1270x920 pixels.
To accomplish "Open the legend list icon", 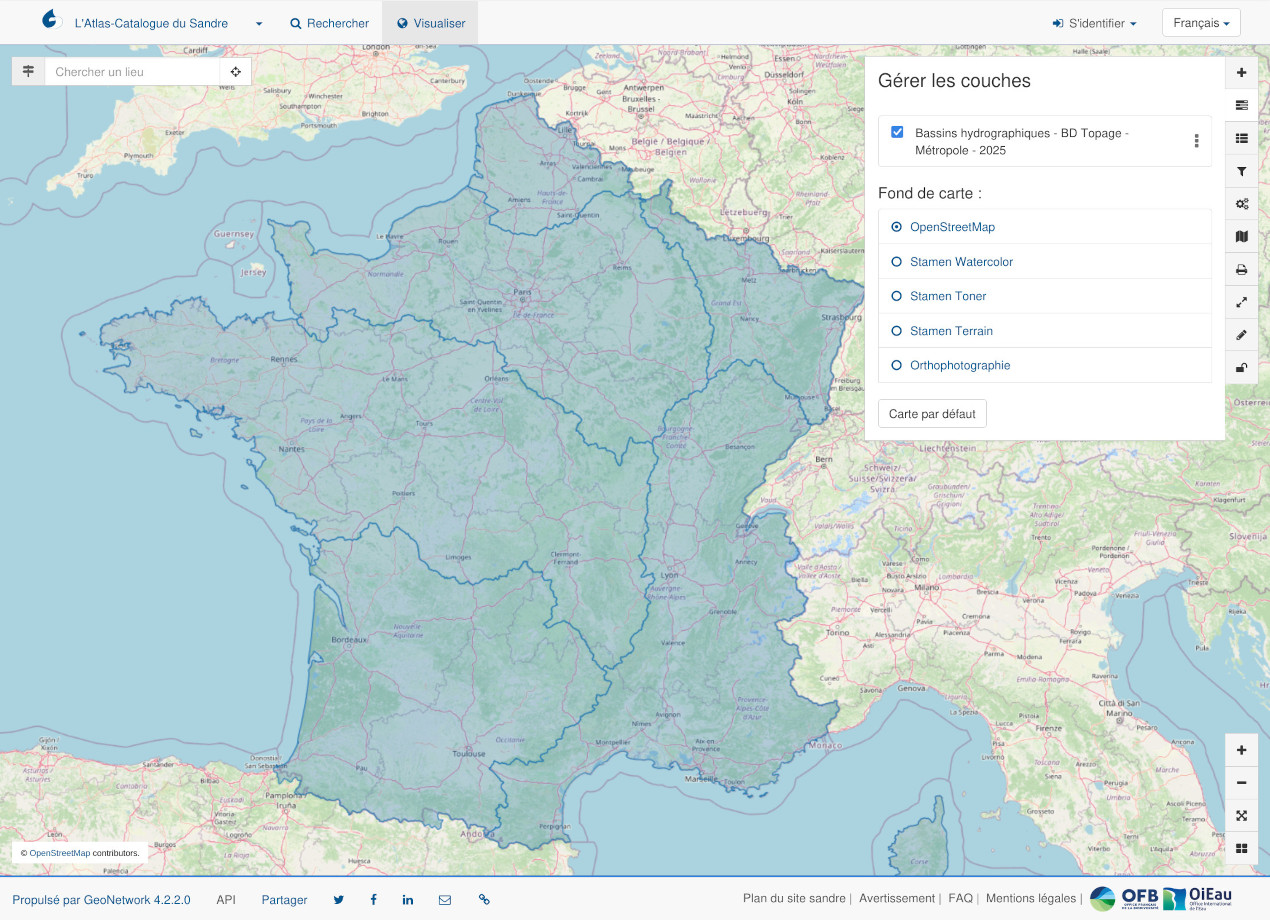I will coord(1241,139).
